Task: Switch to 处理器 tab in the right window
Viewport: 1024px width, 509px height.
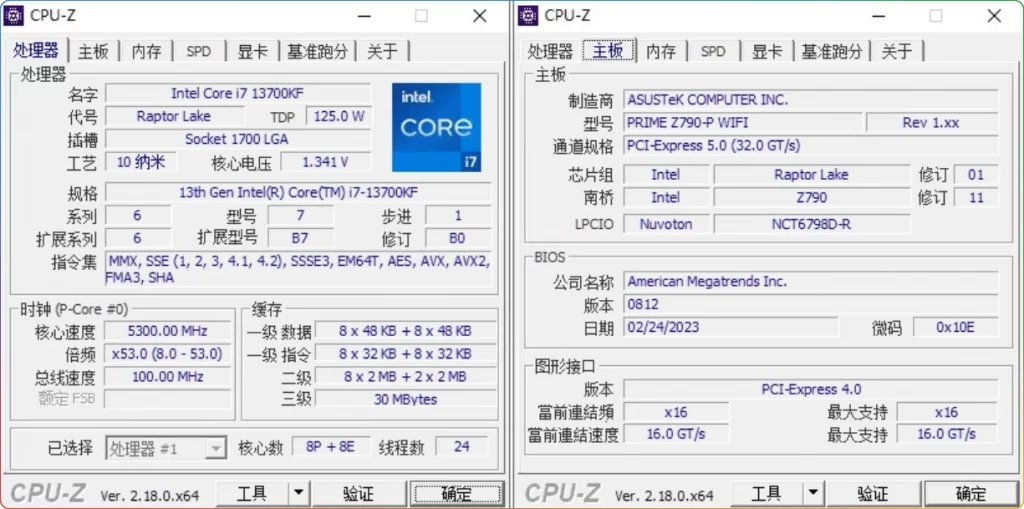Action: pyautogui.click(x=550, y=51)
